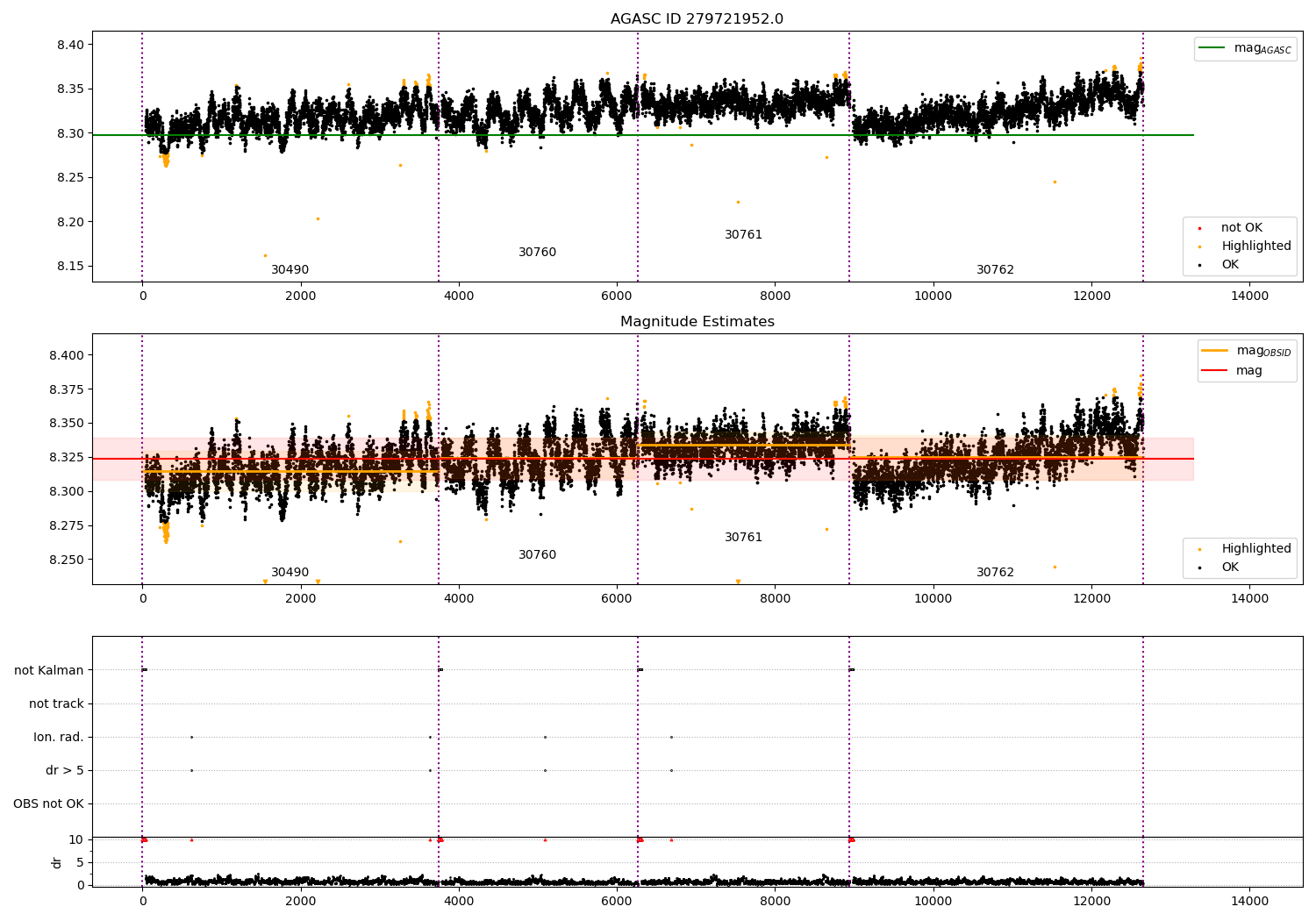Screen dimensions: 1316x921
Task: Click y-axis tick 8.400 on Magnitude Estimates plot
Action: (67, 355)
